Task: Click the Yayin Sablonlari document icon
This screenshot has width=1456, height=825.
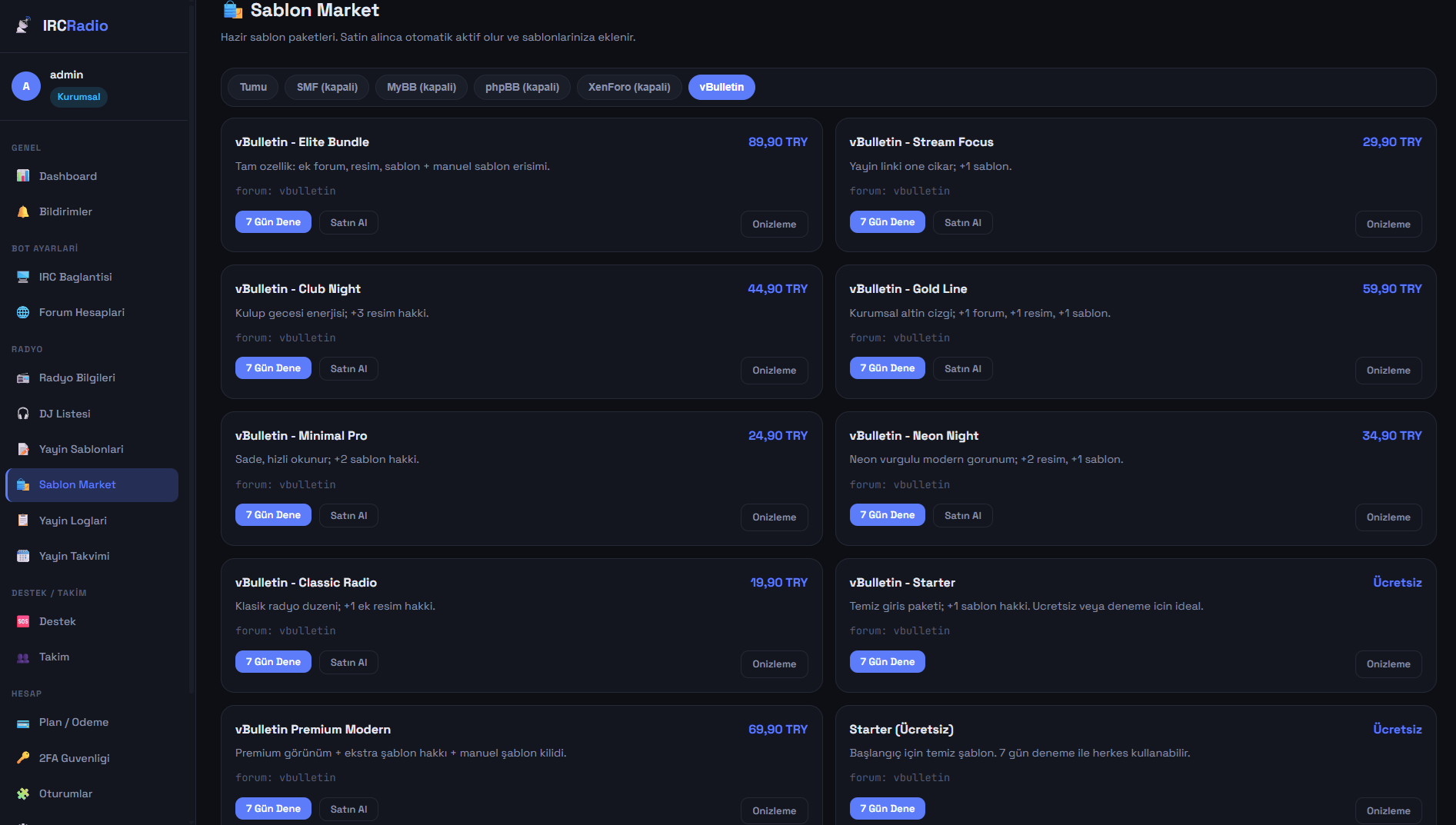Action: [23, 449]
